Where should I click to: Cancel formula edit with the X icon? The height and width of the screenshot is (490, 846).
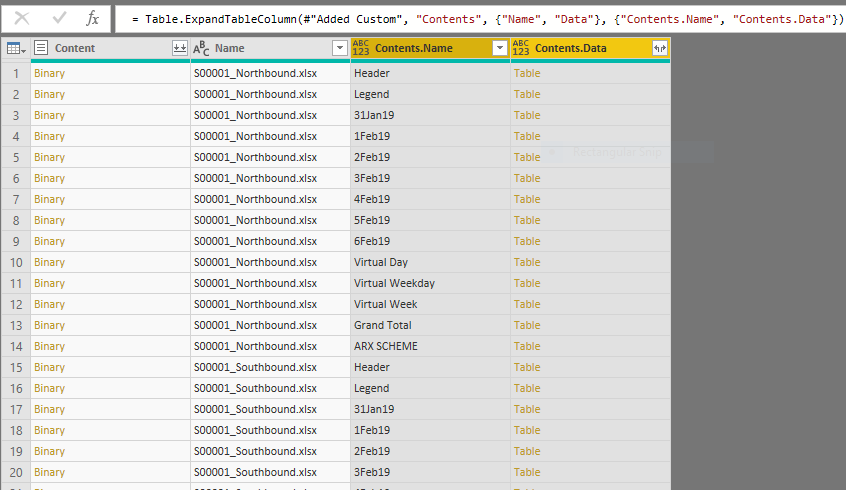tap(22, 19)
